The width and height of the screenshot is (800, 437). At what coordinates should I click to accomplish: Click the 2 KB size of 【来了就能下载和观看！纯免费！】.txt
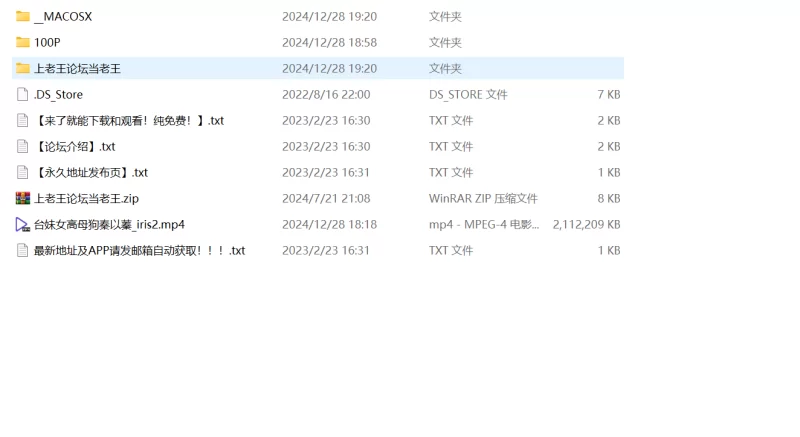point(609,120)
